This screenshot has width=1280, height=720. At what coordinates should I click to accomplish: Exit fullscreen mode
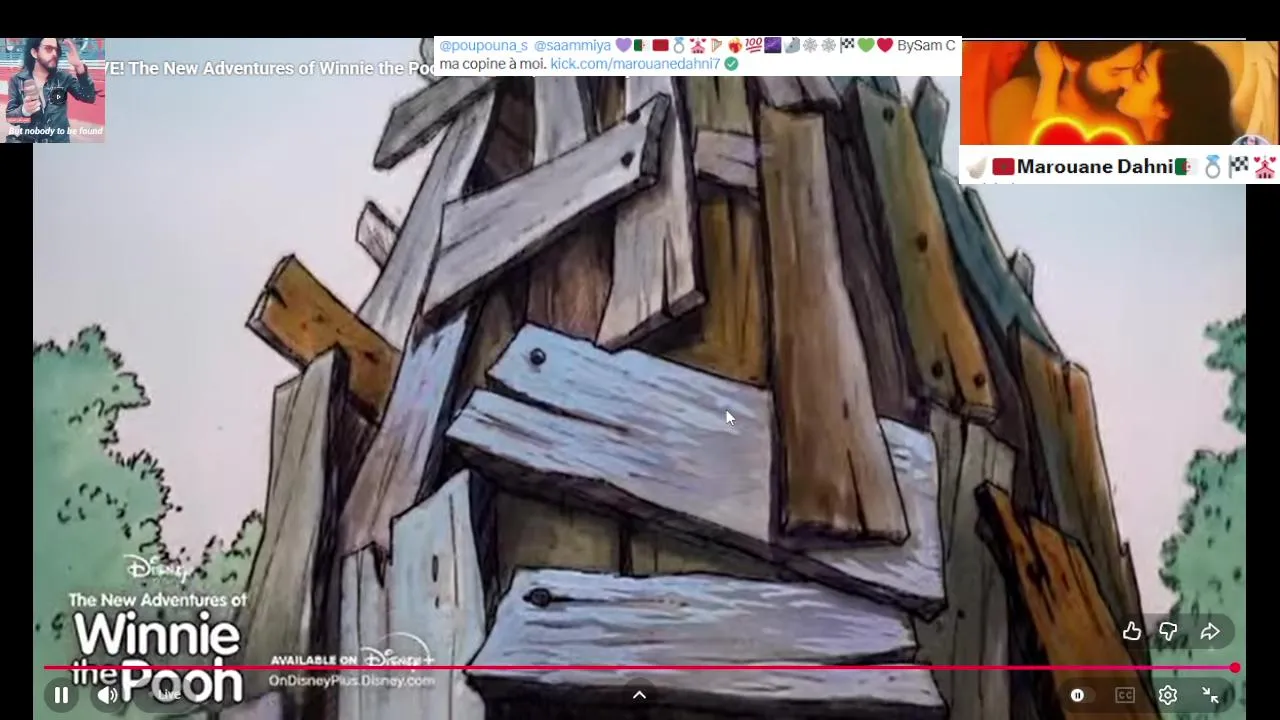(x=1210, y=695)
